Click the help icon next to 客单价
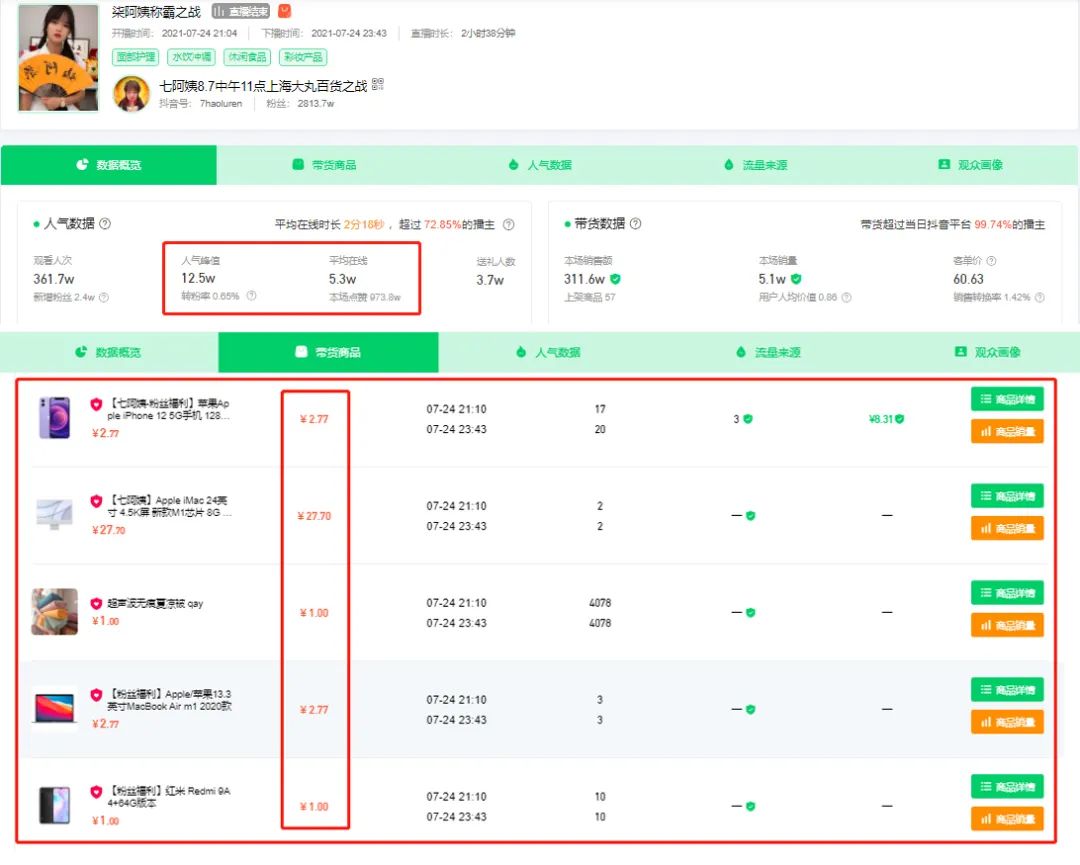Image resolution: width=1080 pixels, height=865 pixels. coord(991,261)
